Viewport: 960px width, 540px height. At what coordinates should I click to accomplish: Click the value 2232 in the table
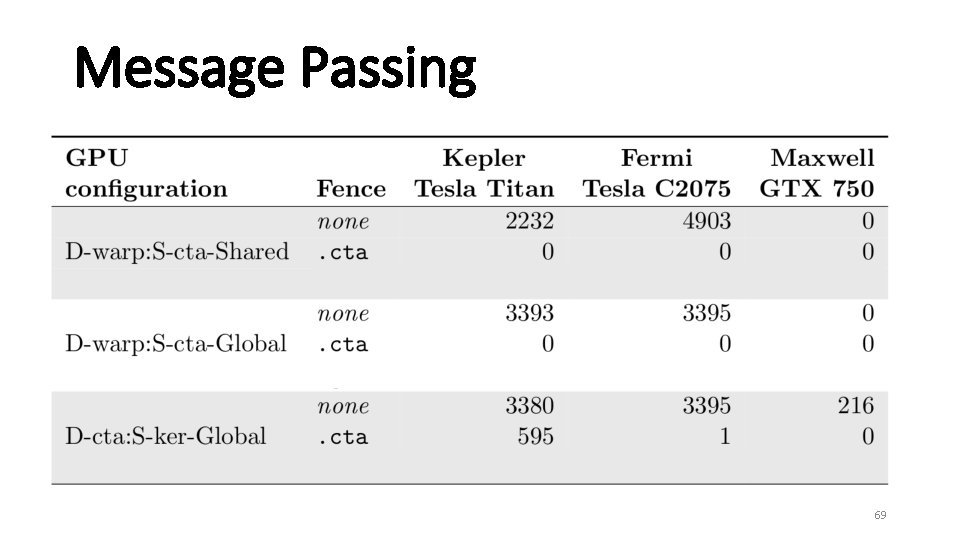[529, 221]
